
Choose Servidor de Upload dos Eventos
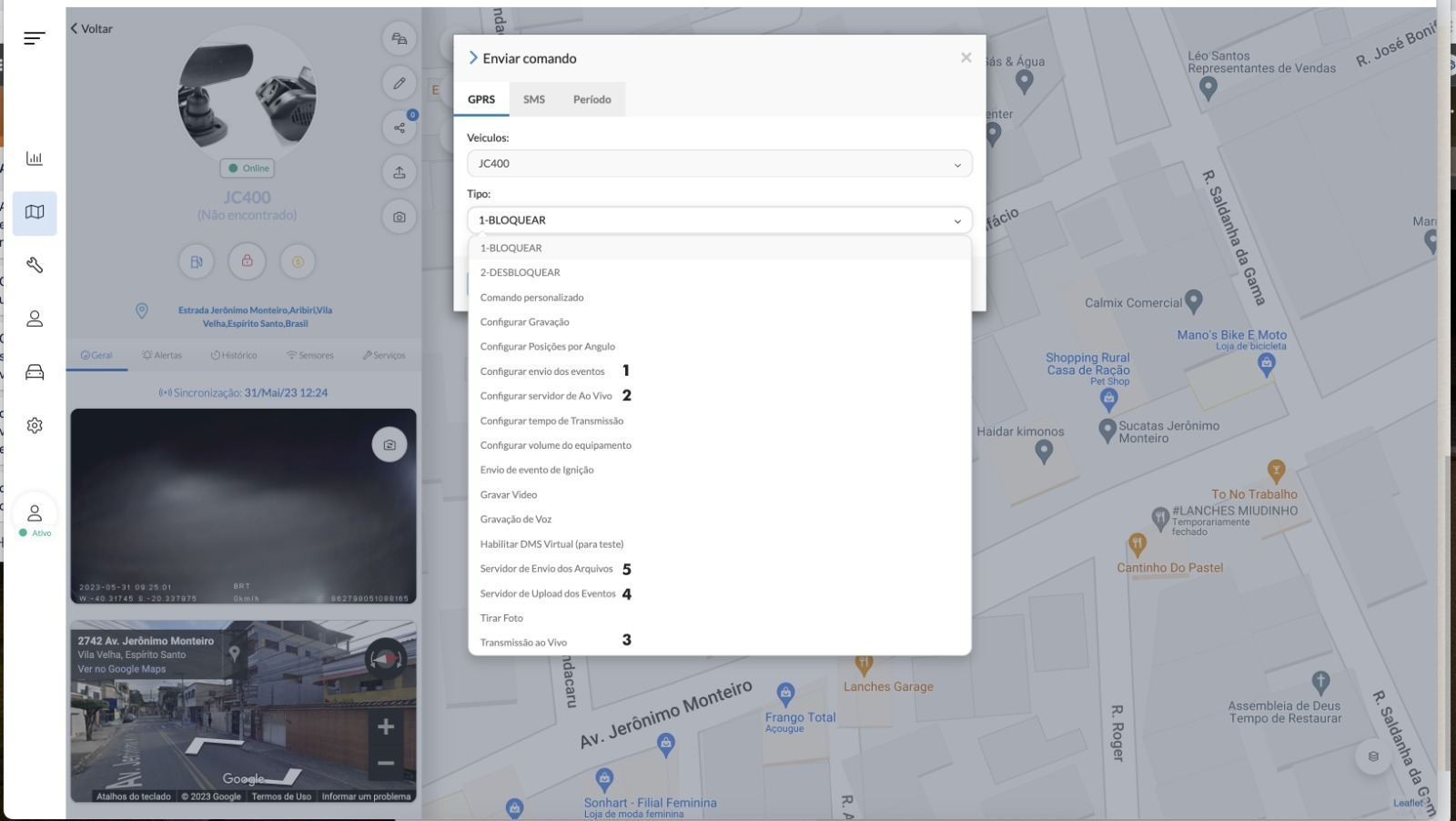720,593
